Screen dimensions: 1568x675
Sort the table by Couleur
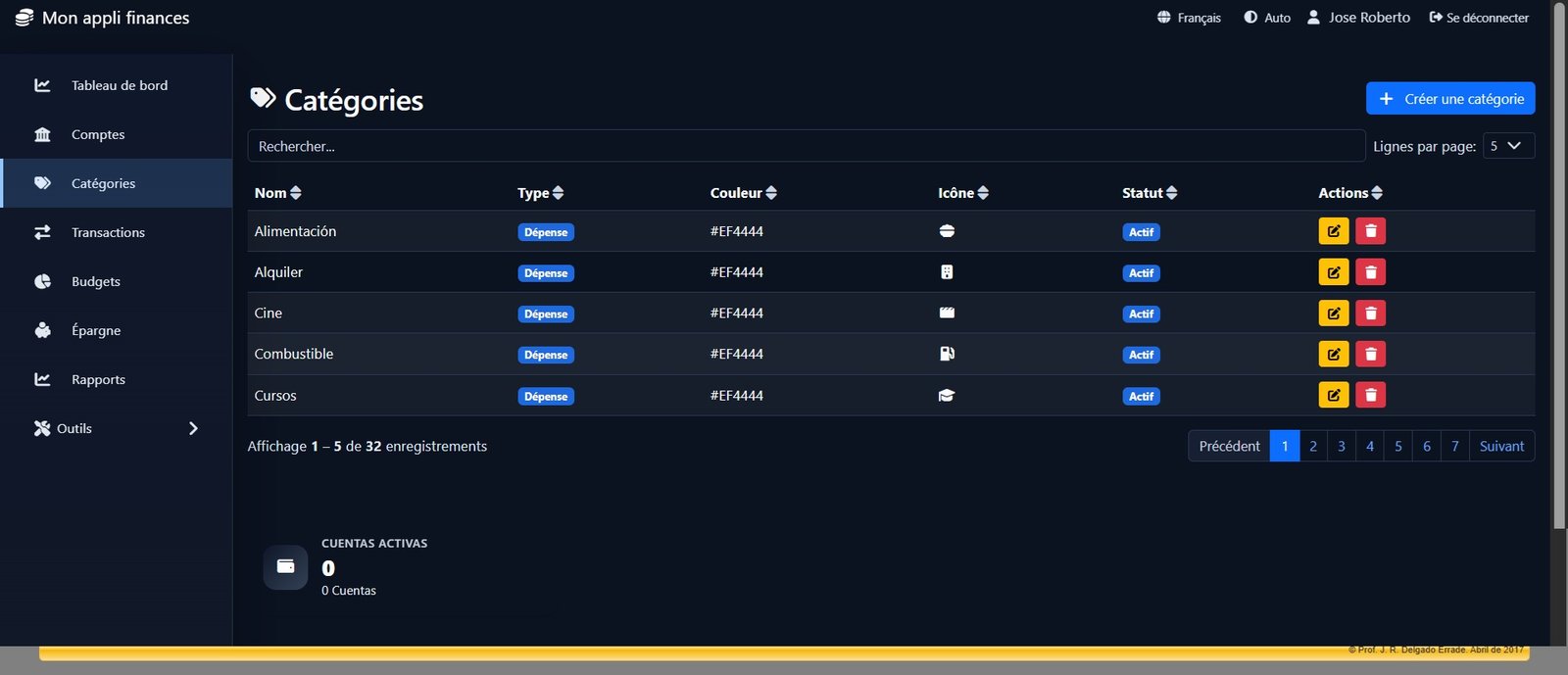(743, 193)
